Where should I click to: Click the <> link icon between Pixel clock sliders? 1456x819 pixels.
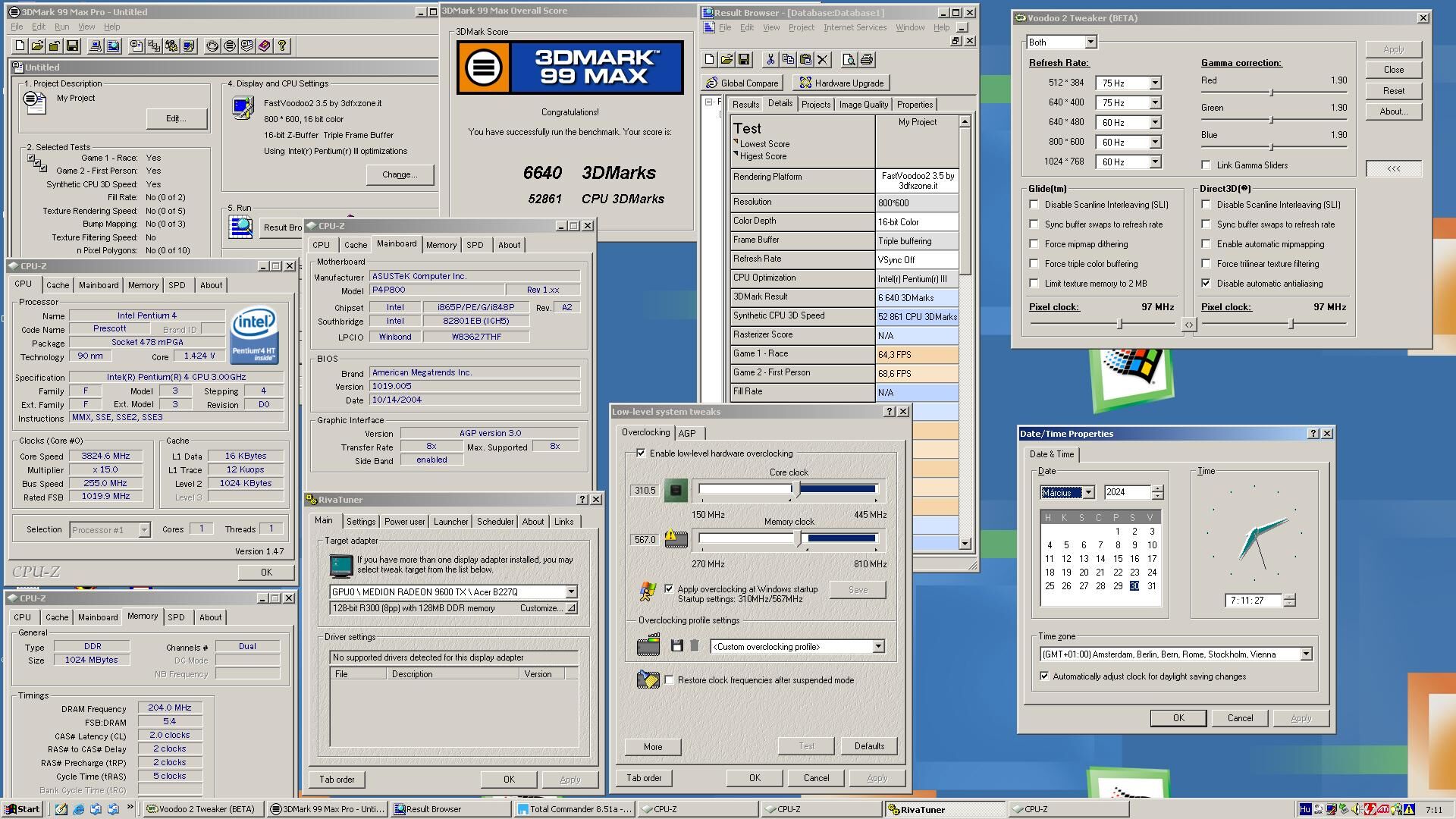(1188, 325)
